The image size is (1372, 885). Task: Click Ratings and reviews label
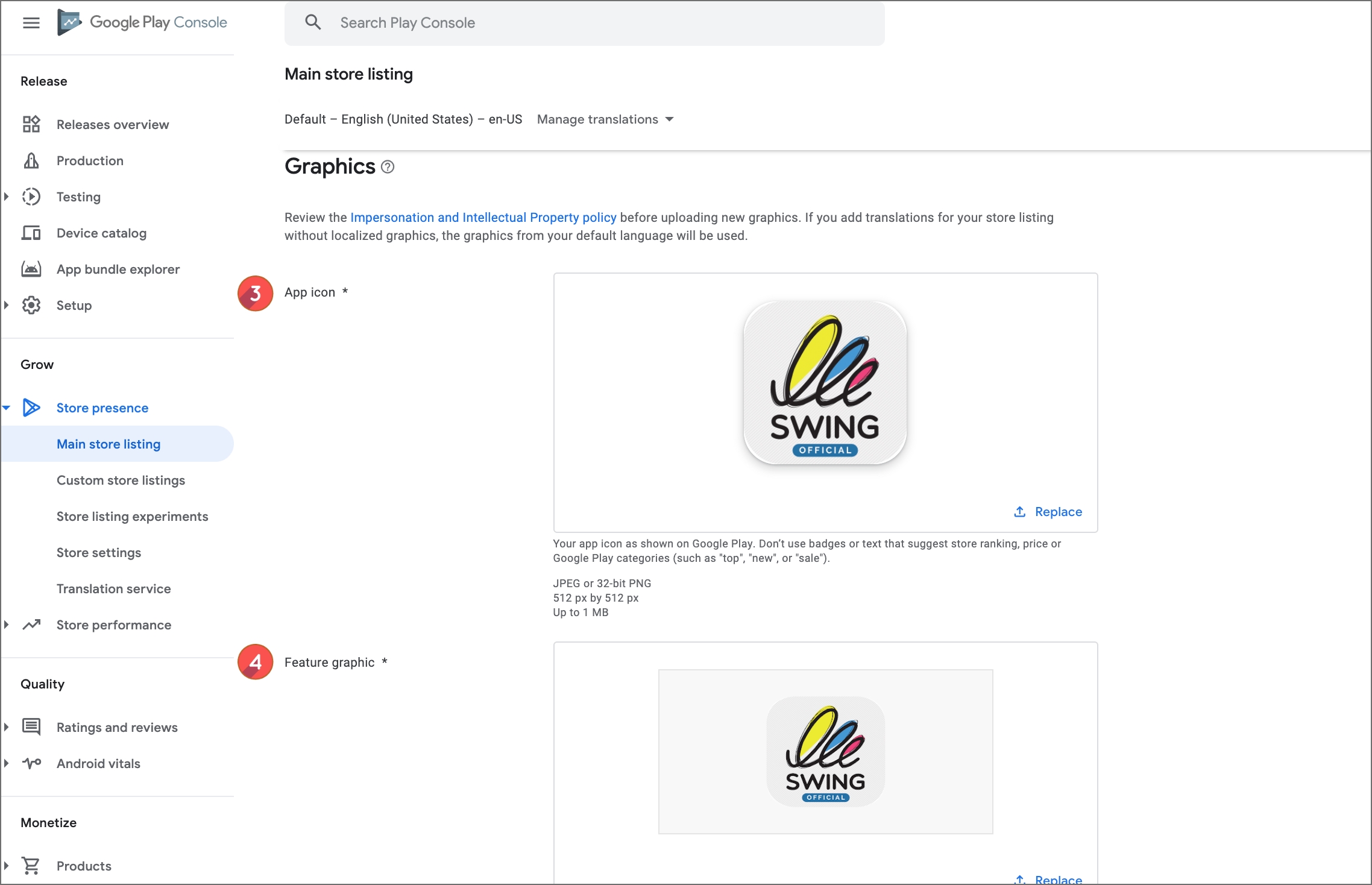(x=117, y=727)
